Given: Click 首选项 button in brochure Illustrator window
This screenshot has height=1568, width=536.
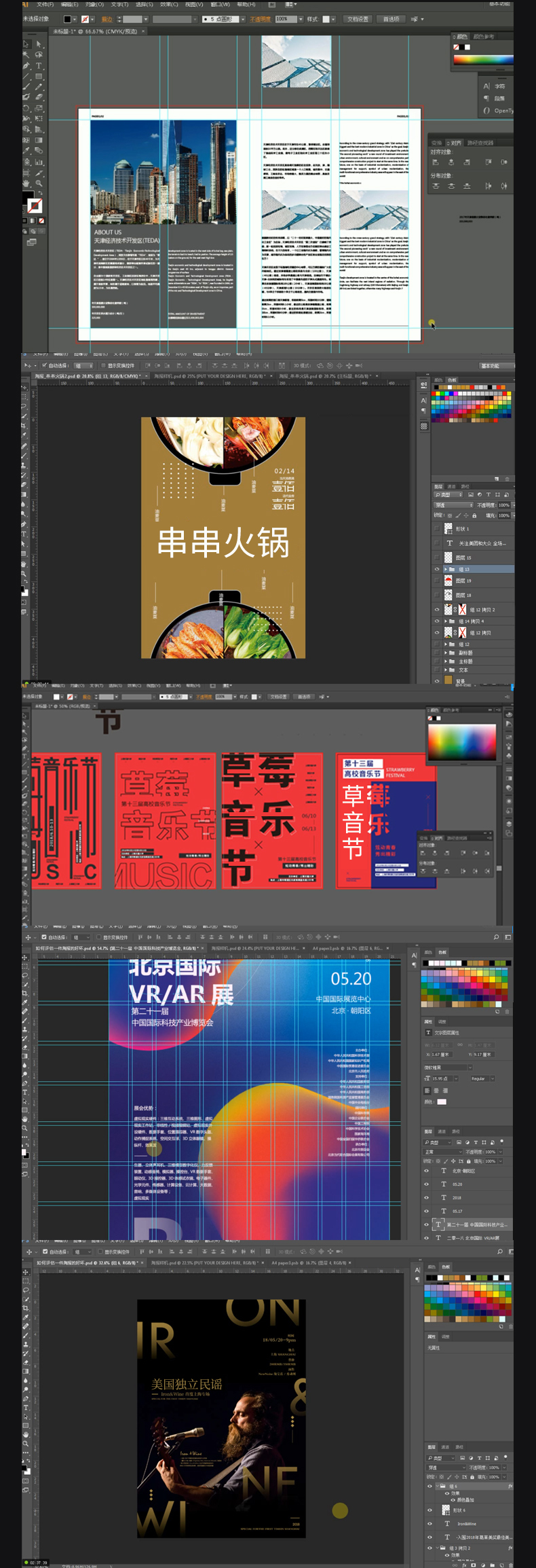Looking at the screenshot, I should (x=391, y=19).
